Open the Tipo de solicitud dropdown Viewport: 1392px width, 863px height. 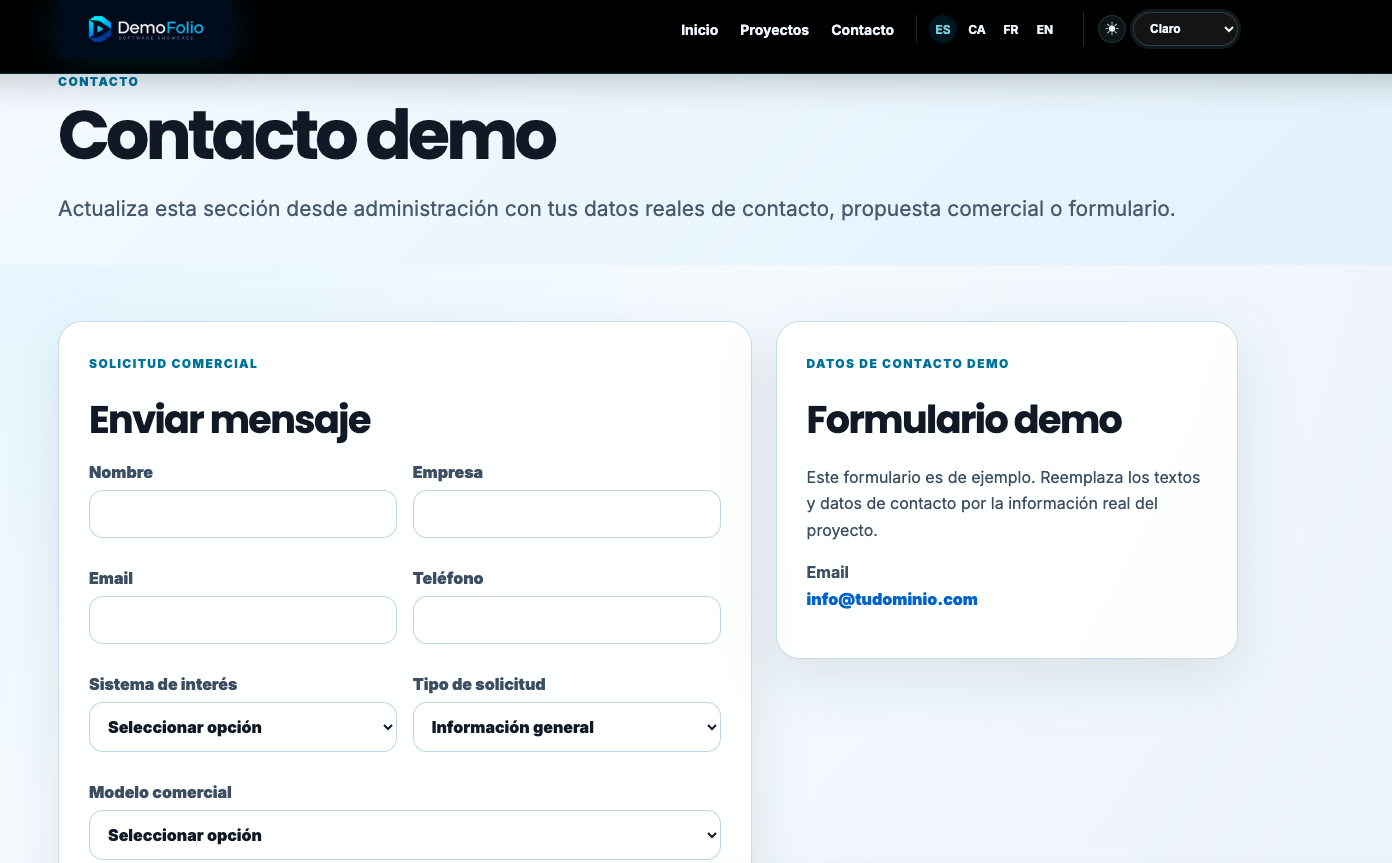pyautogui.click(x=567, y=727)
